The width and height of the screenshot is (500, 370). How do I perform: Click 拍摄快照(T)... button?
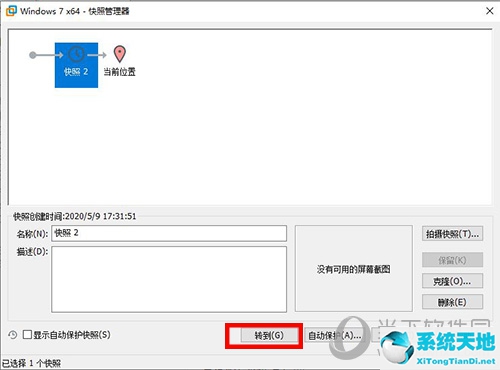coord(452,234)
